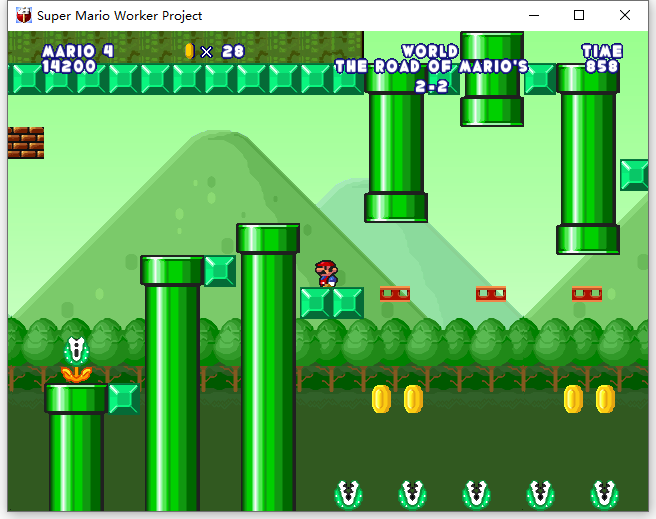Click the middle piranha plant in the bottom row
Screen dimensions: 656x519
pyautogui.click(x=477, y=495)
